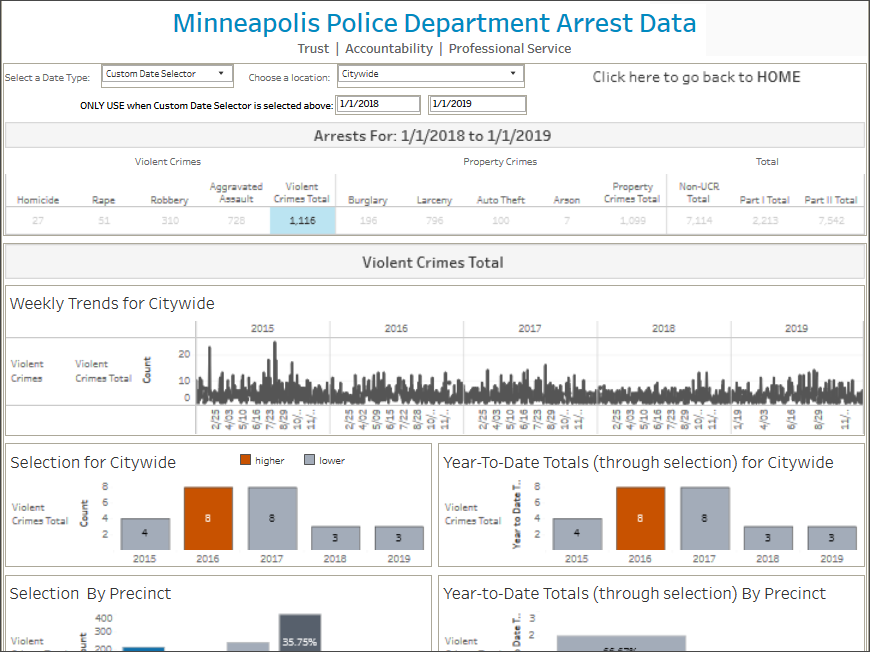The width and height of the screenshot is (870, 652).
Task: Click the Property Crimes group header
Action: 500,161
